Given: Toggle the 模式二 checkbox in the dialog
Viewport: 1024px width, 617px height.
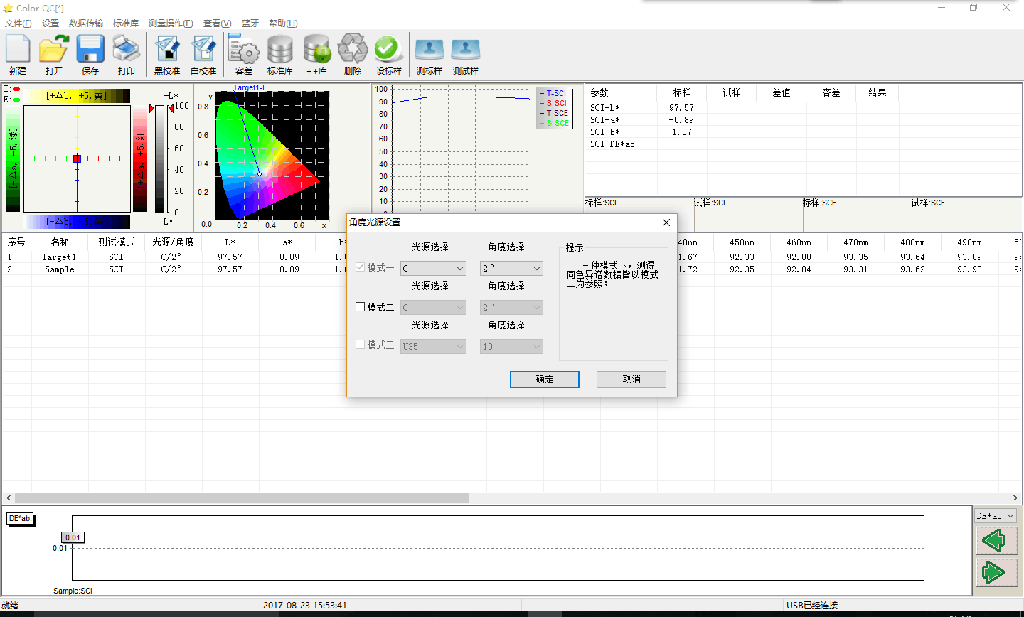Looking at the screenshot, I should [x=361, y=307].
